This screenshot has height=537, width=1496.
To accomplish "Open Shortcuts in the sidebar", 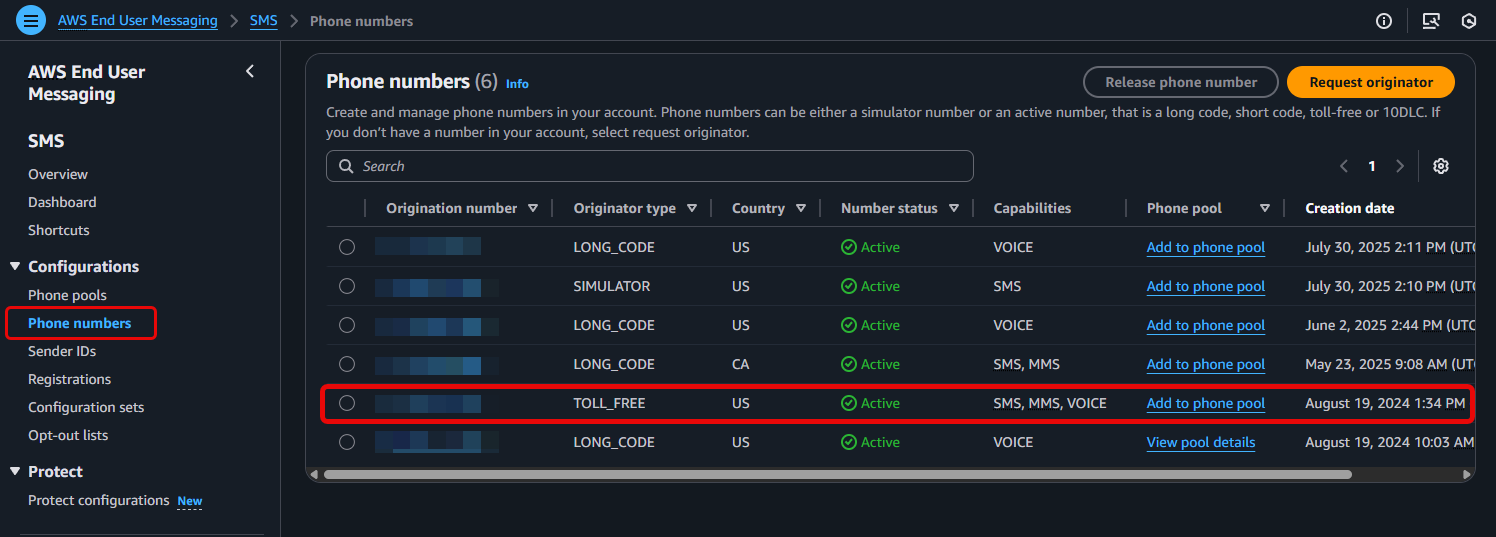I will click(59, 230).
